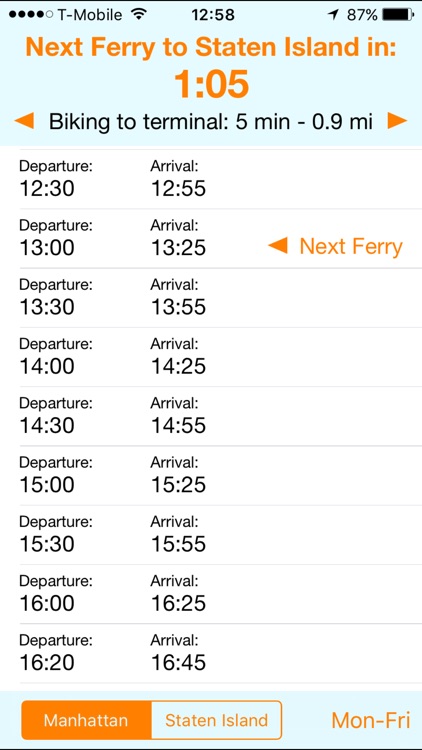Tap the right arrow beside Biking to terminal

pos(397,121)
